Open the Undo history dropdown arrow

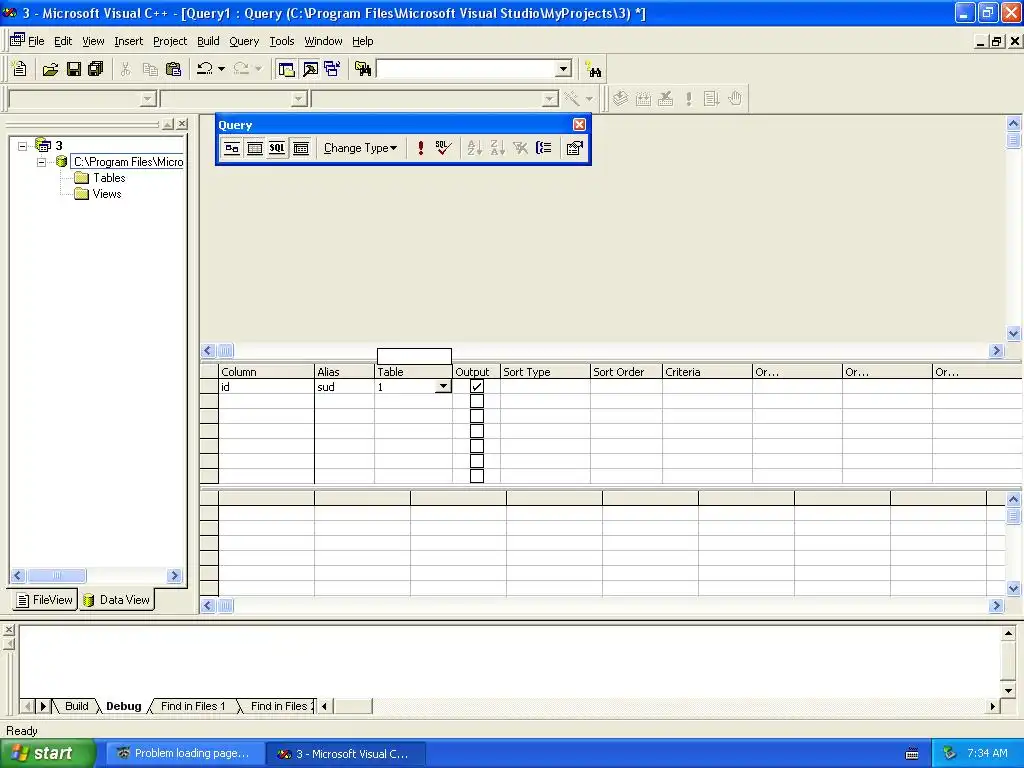point(221,69)
